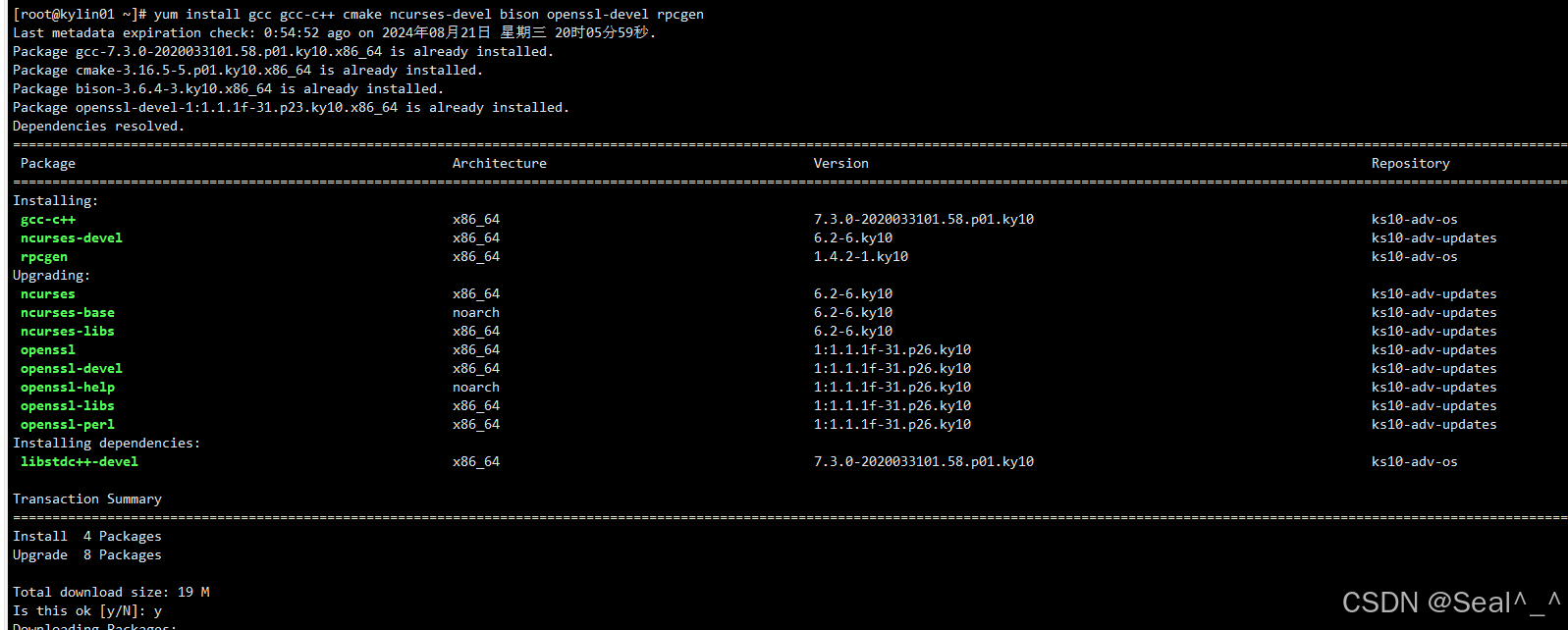Select package name openssl-help
The image size is (1568, 630).
68,388
